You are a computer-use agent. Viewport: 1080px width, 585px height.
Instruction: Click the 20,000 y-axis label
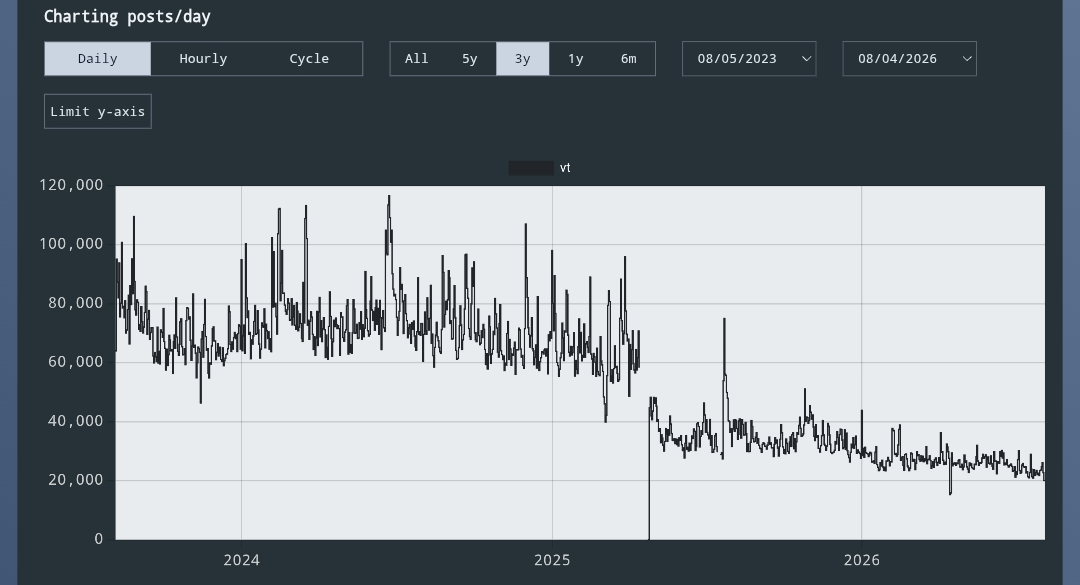pyautogui.click(x=76, y=480)
